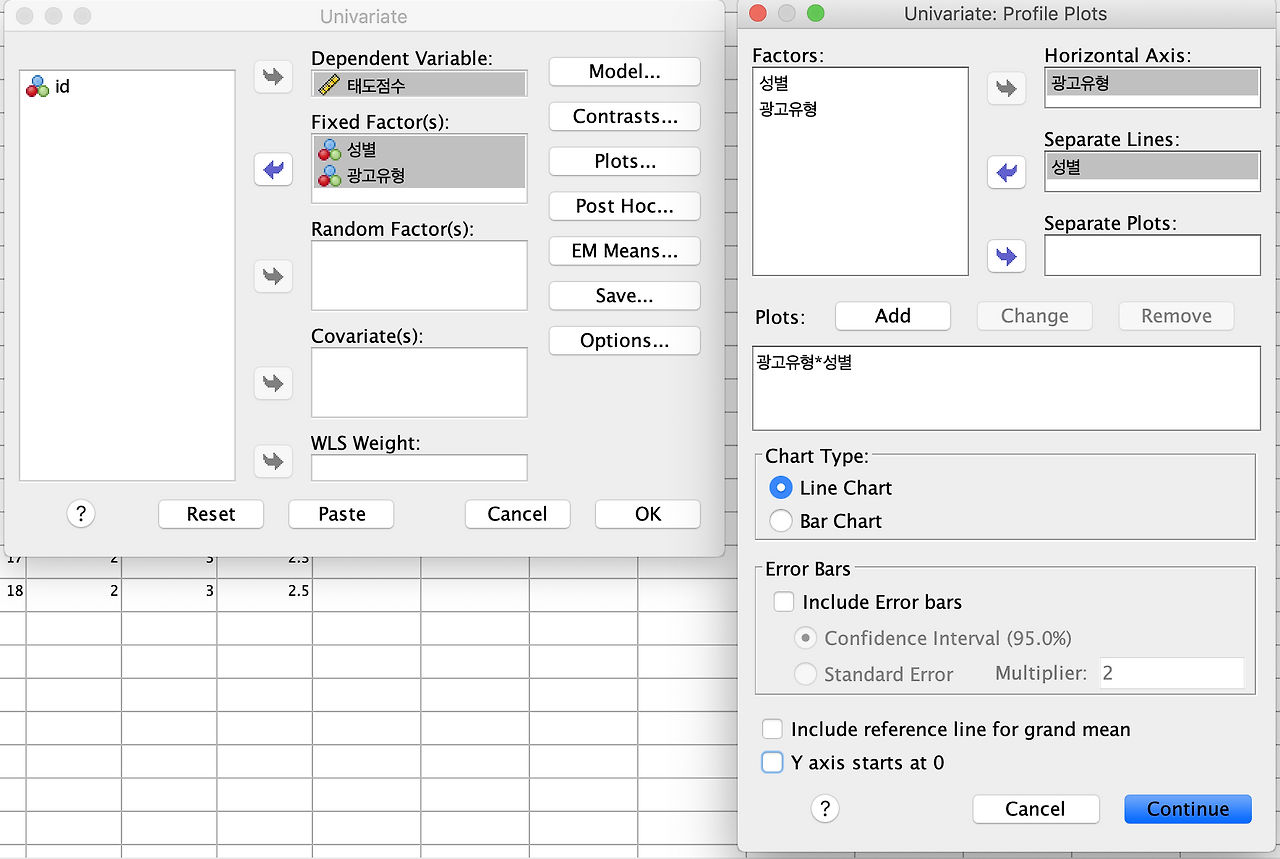1280x859 pixels.
Task: Click Cancel in Profile Plots dialog
Action: click(x=1035, y=809)
